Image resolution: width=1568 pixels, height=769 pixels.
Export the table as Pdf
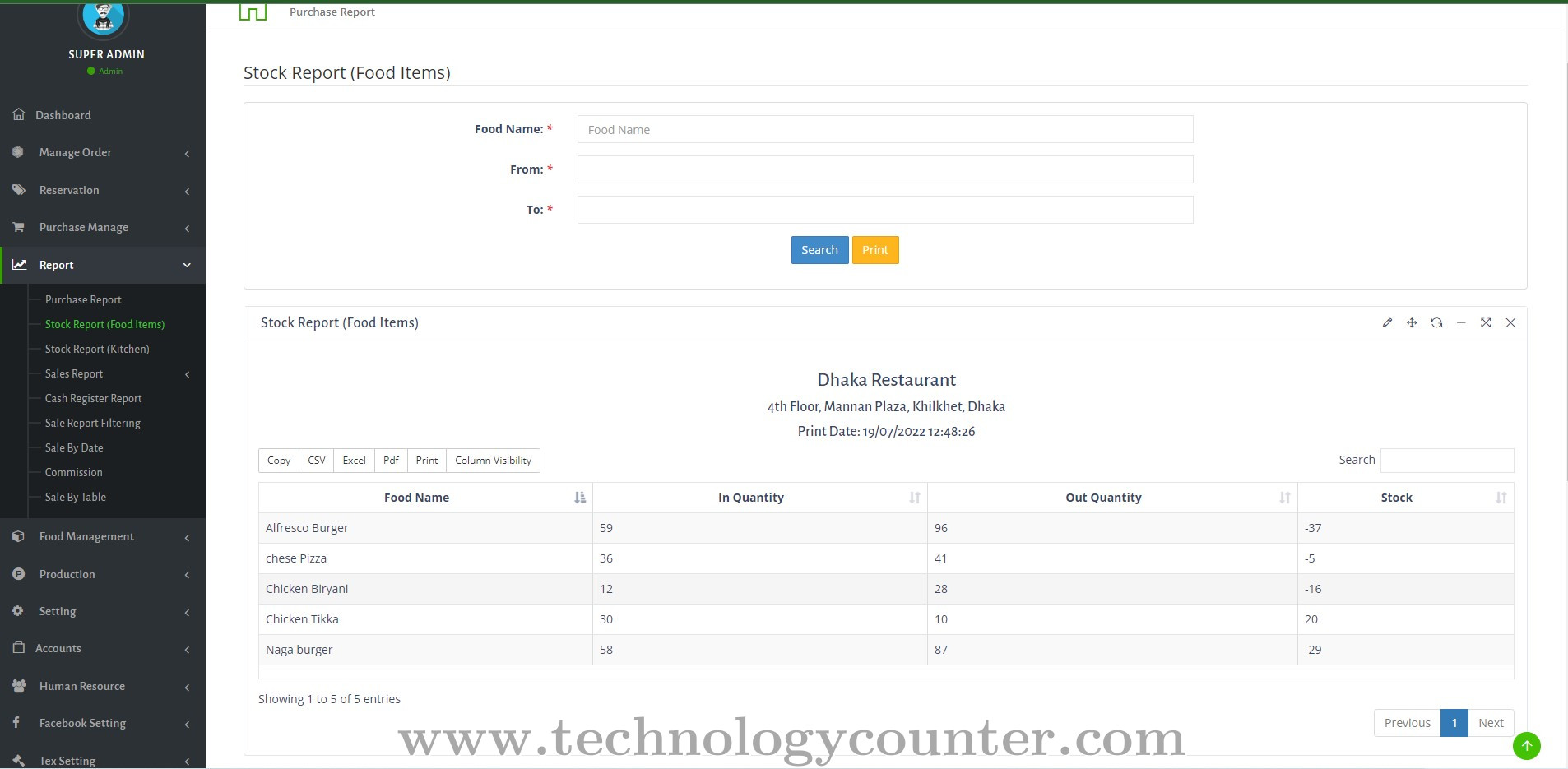[391, 461]
